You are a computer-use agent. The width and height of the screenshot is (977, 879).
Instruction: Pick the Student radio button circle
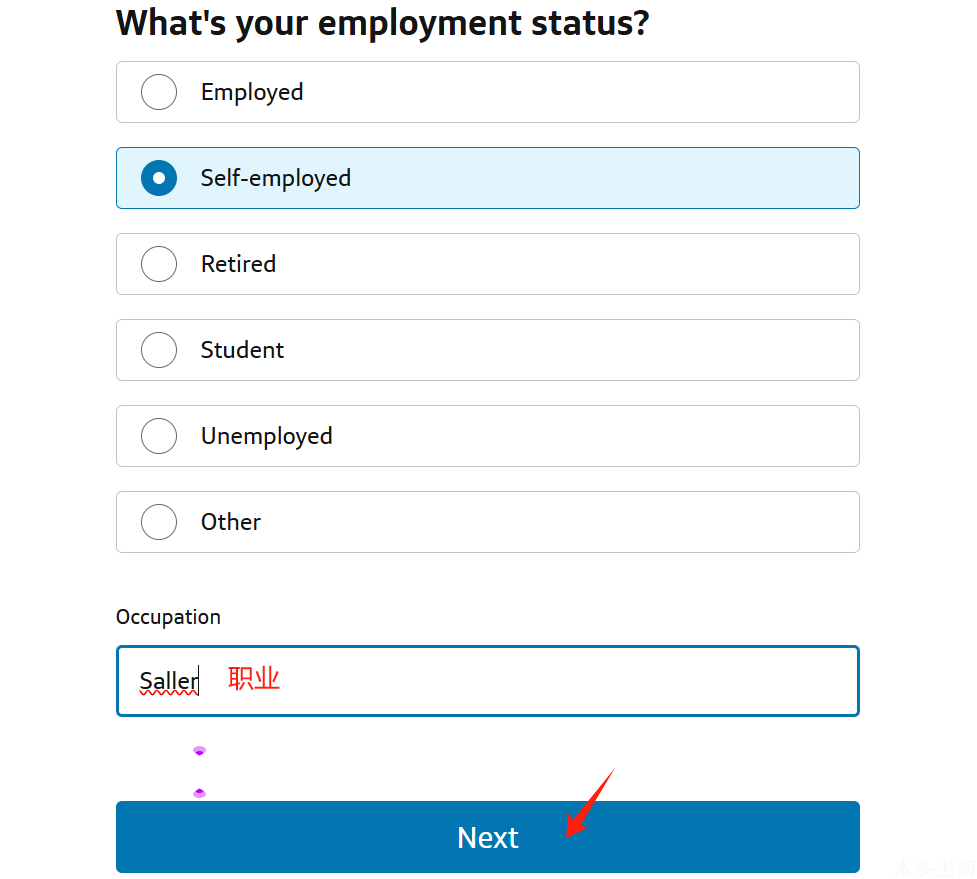pos(159,350)
